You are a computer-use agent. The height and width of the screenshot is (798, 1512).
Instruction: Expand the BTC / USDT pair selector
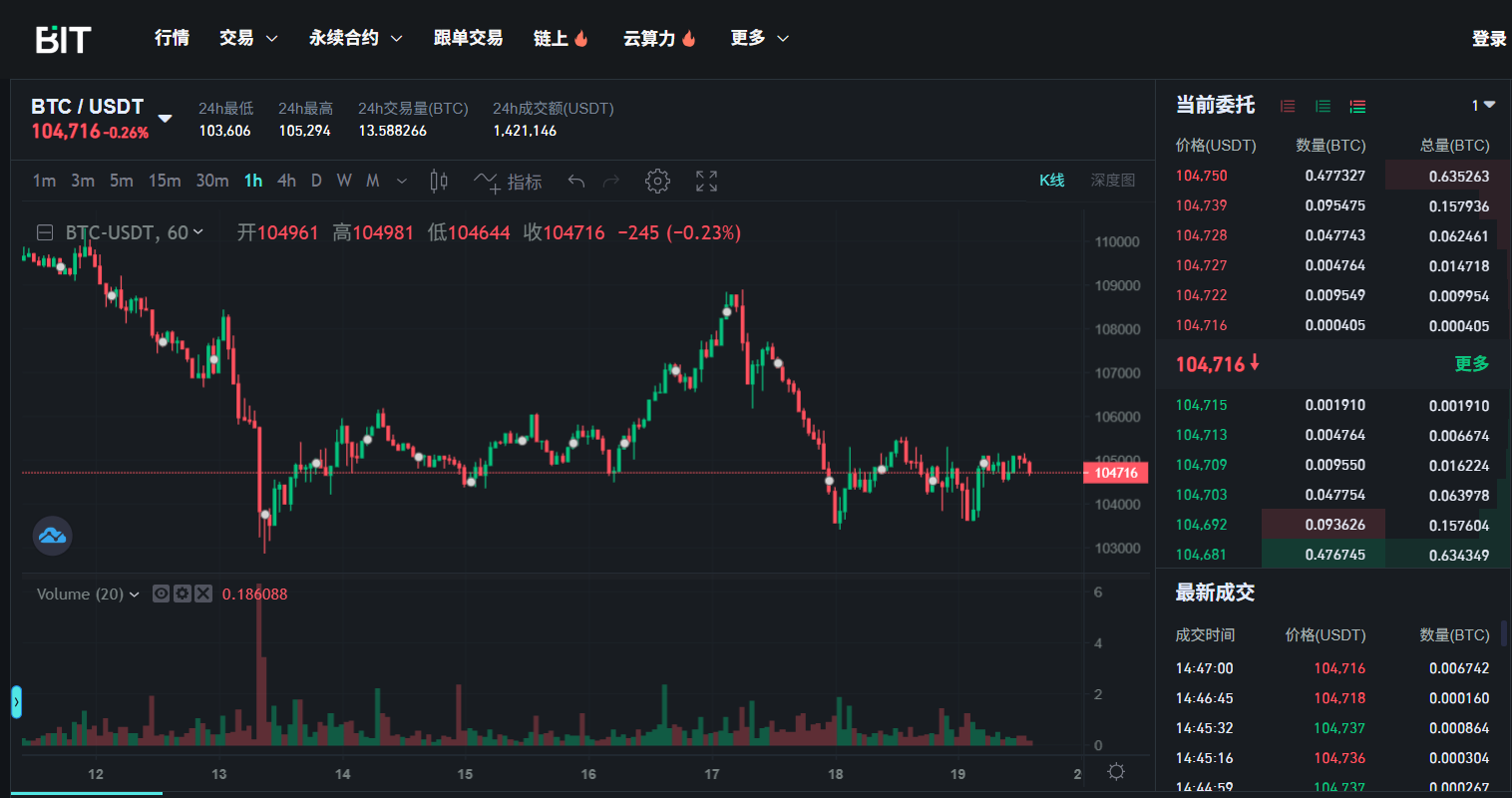click(165, 119)
